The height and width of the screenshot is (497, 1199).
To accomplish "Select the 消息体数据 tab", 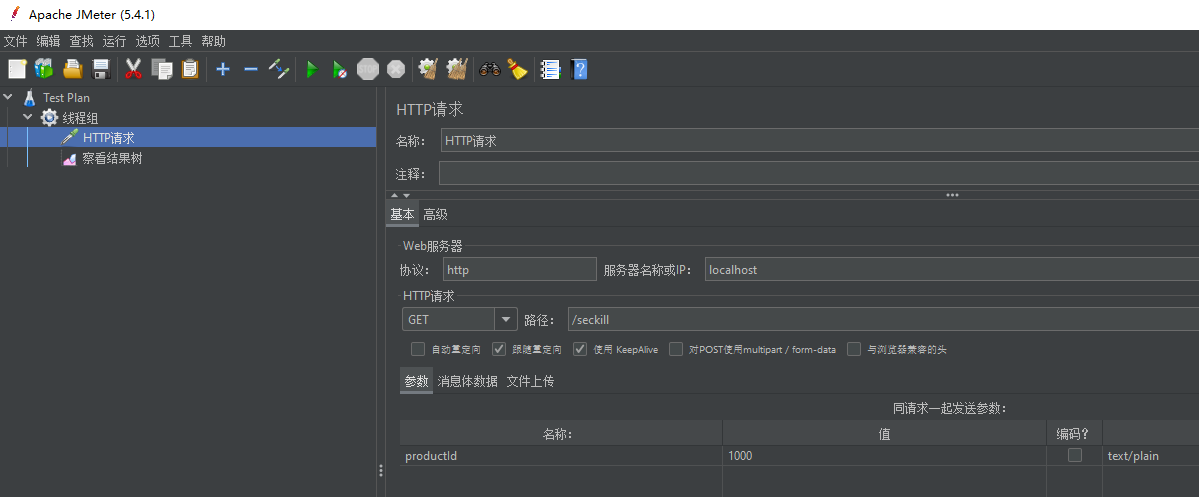I will point(467,382).
